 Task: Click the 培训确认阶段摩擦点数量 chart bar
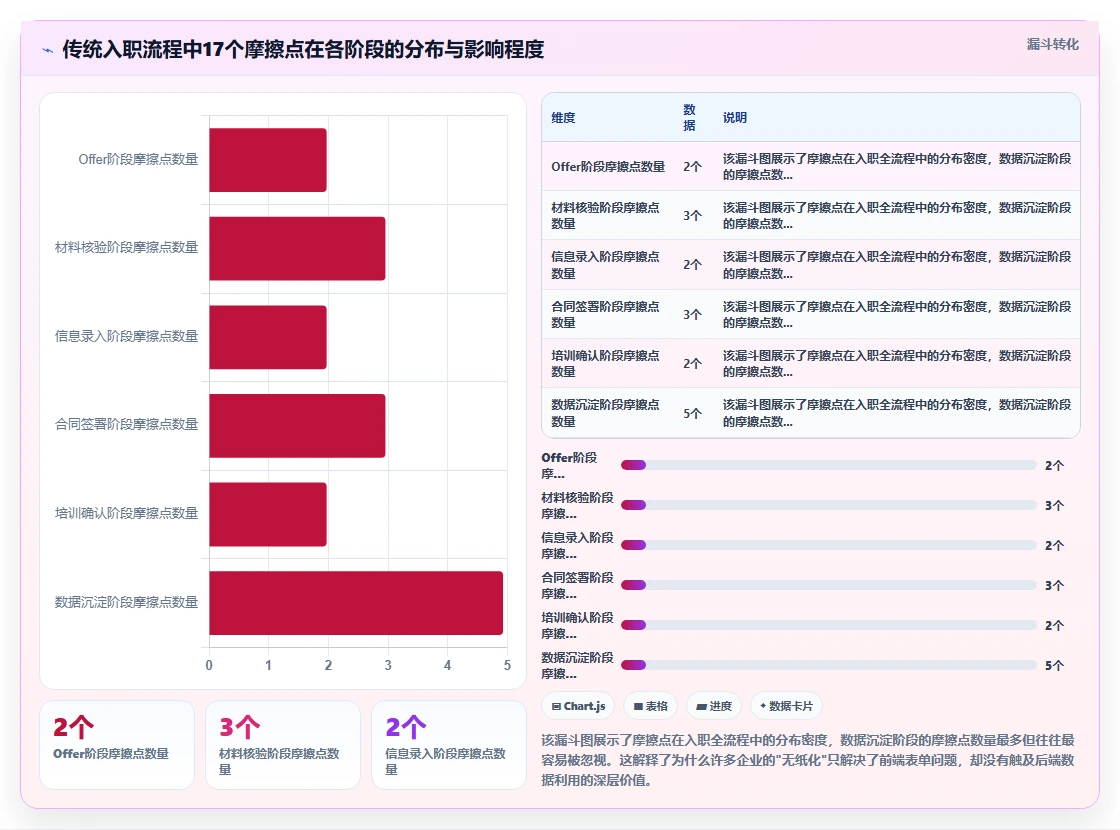[268, 514]
